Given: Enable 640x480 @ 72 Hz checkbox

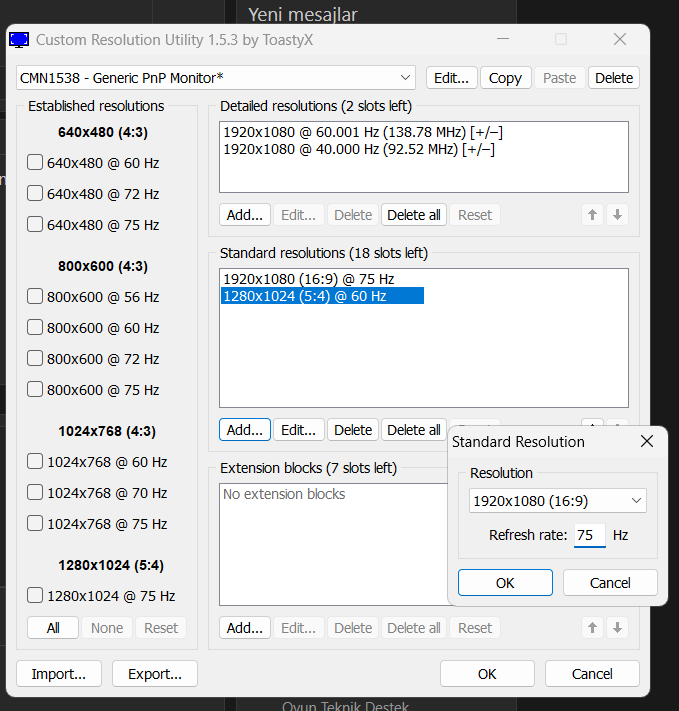Looking at the screenshot, I should pos(35,193).
